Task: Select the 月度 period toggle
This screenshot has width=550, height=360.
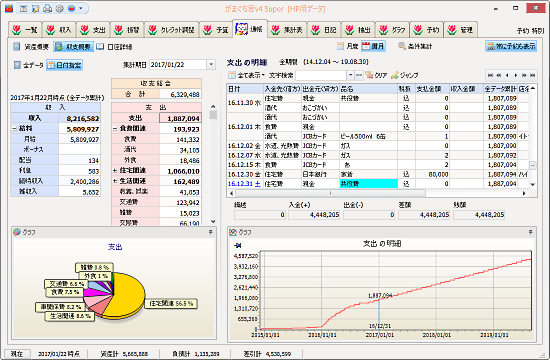Action: click(x=348, y=46)
